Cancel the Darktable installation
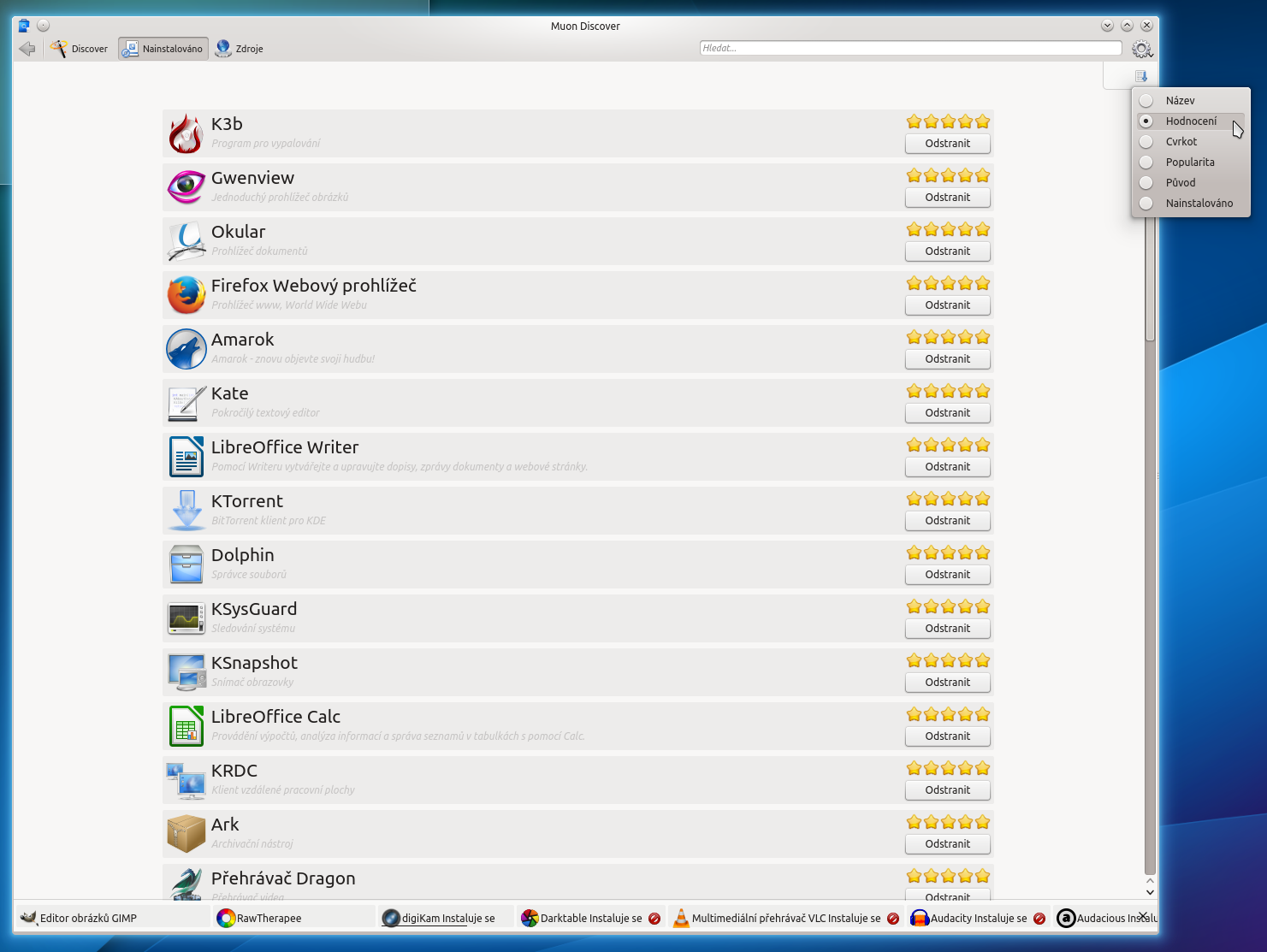This screenshot has width=1267, height=952. 654,919
